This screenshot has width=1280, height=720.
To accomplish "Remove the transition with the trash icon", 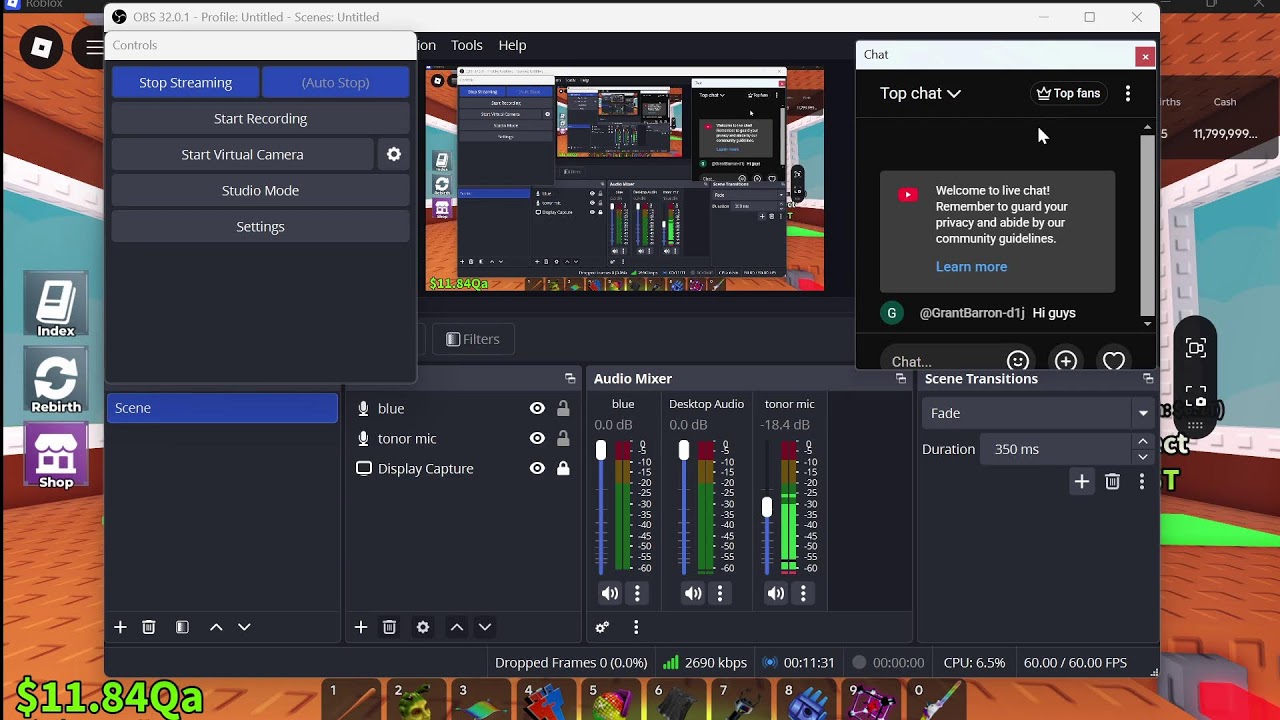I will [x=1112, y=482].
